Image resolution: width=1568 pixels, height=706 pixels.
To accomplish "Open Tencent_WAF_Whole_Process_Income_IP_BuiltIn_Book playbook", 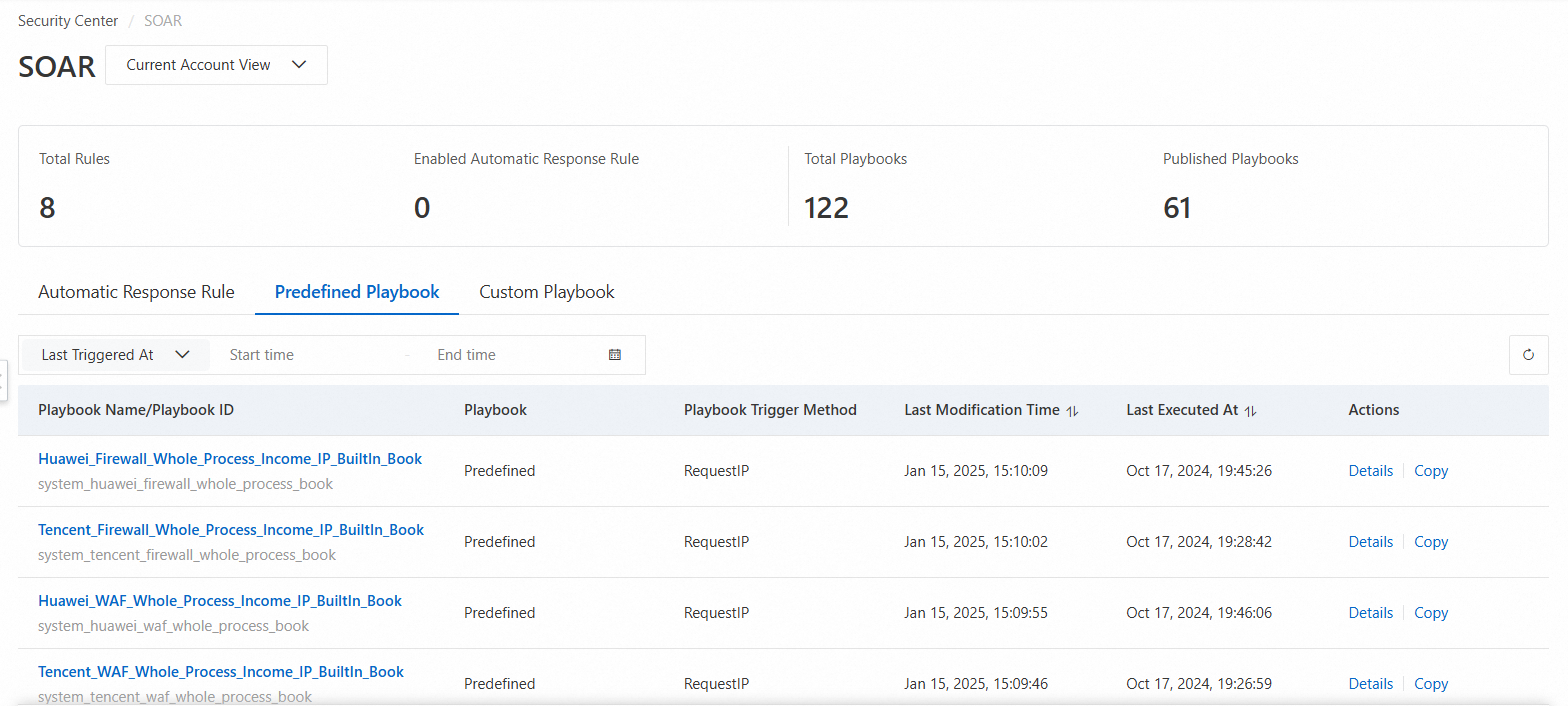I will [x=221, y=672].
